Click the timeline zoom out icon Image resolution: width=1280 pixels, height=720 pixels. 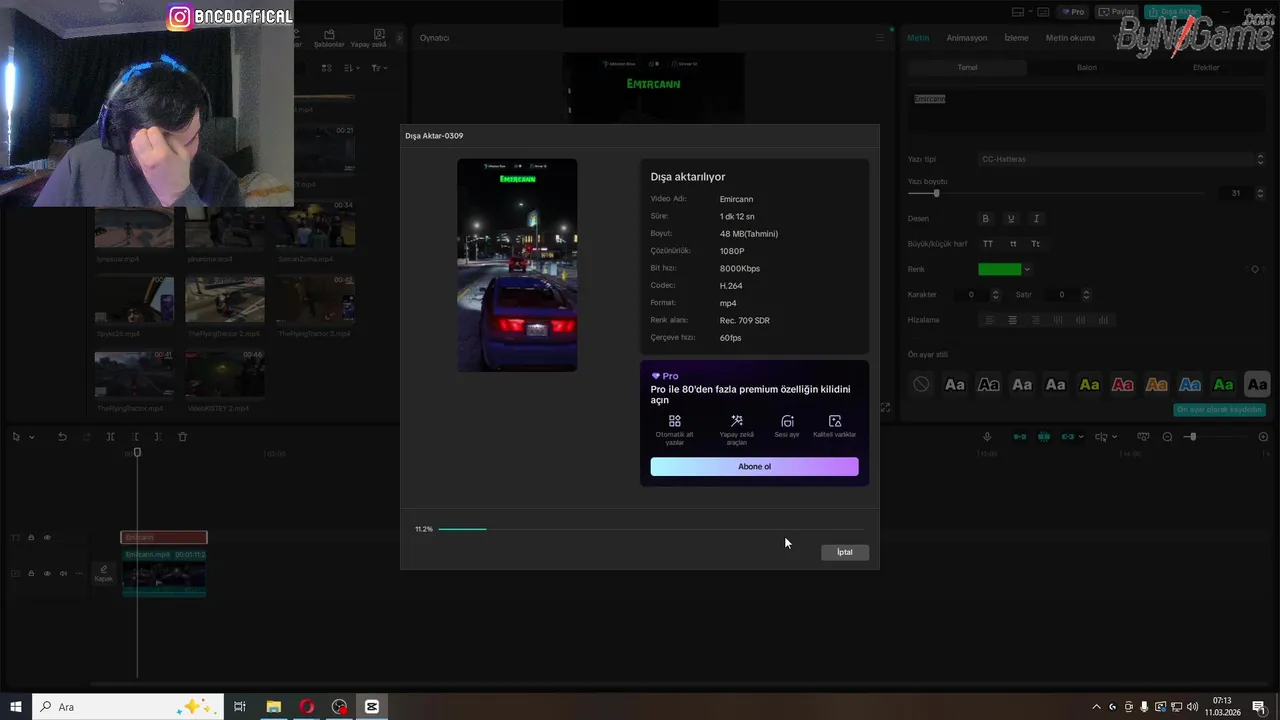coord(1167,437)
